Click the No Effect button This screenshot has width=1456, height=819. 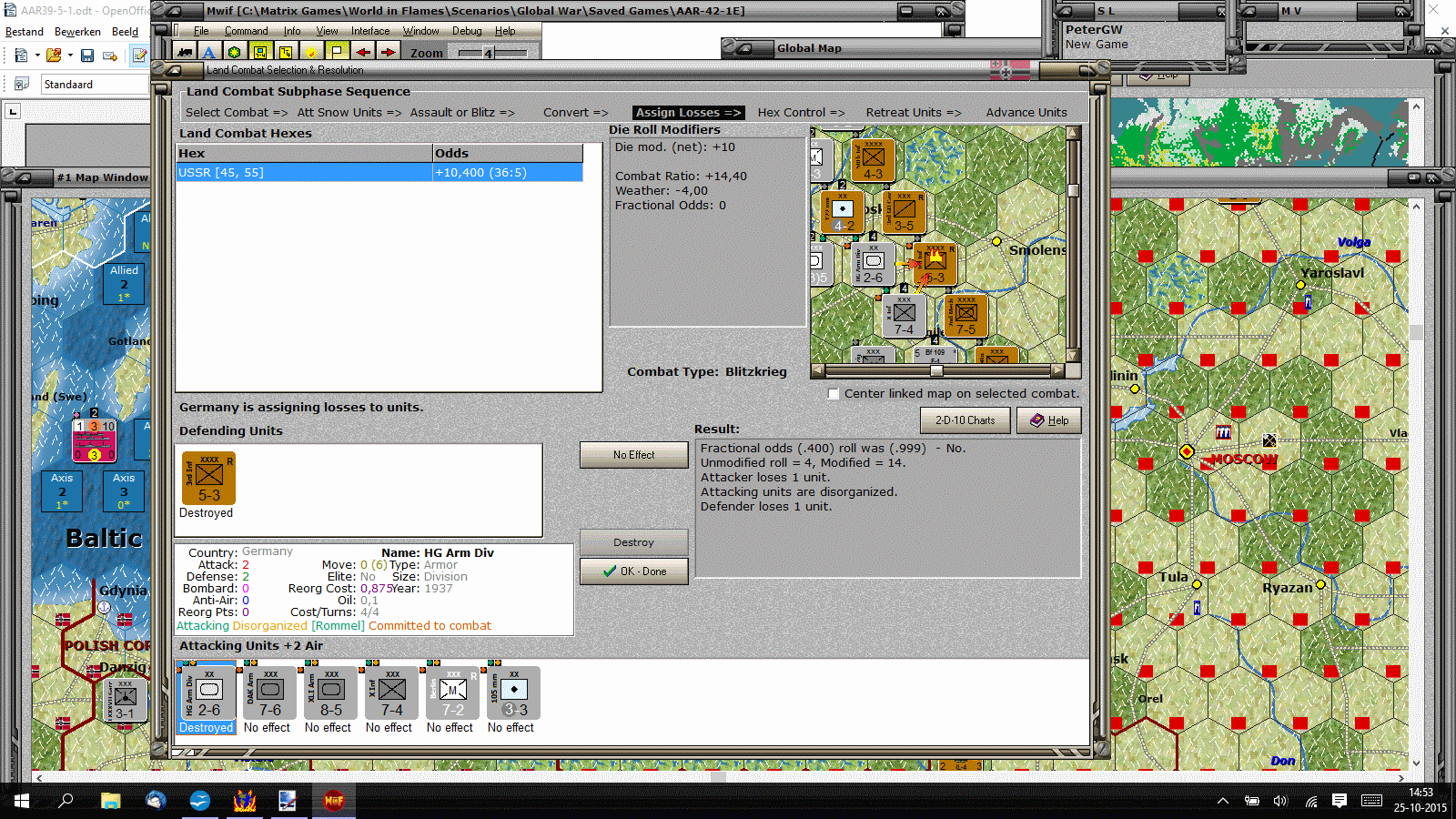633,455
